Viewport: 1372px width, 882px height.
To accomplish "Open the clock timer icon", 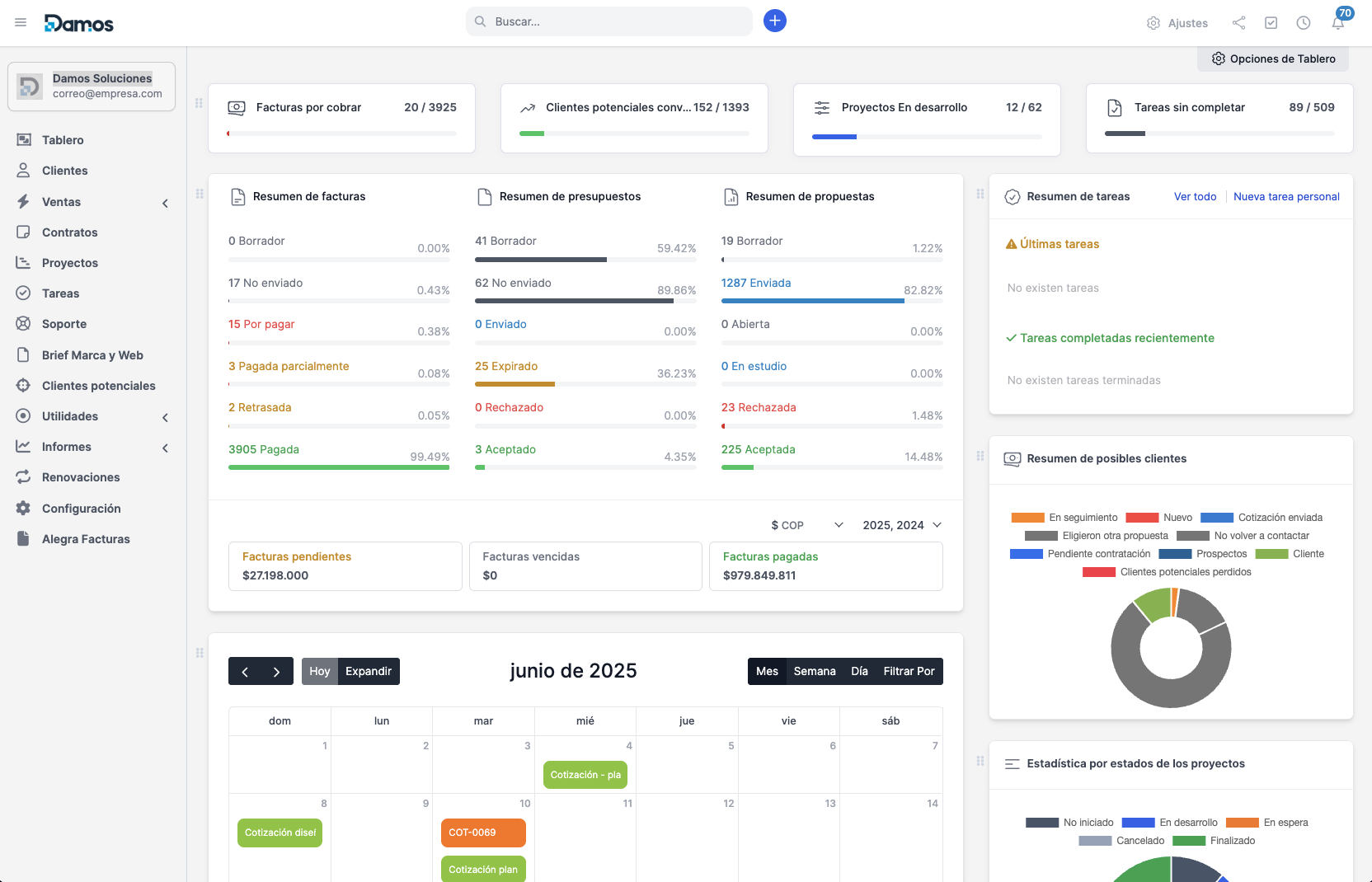I will 1304,23.
